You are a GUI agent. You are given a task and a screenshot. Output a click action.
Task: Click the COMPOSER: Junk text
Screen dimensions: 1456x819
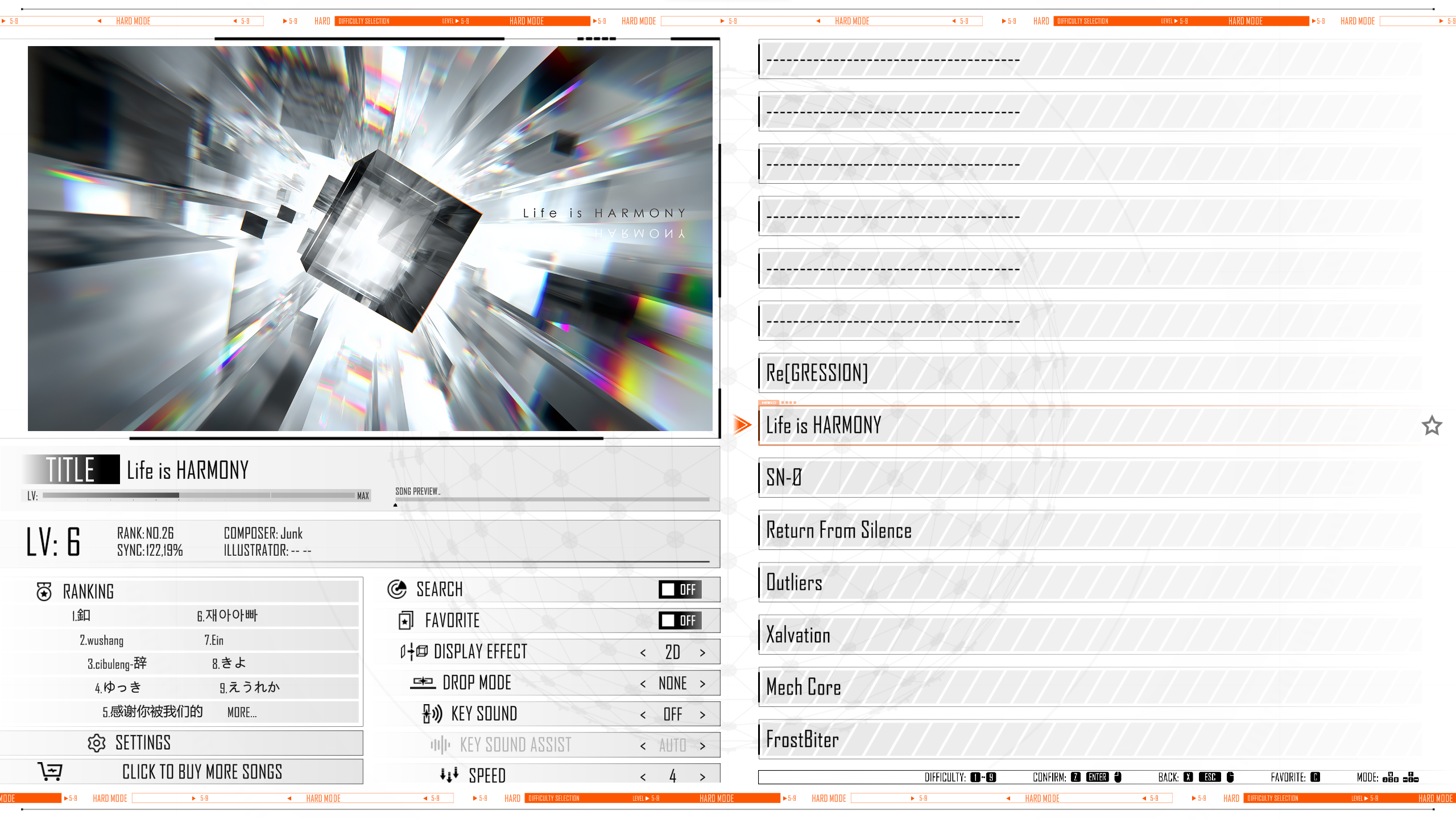pos(263,533)
